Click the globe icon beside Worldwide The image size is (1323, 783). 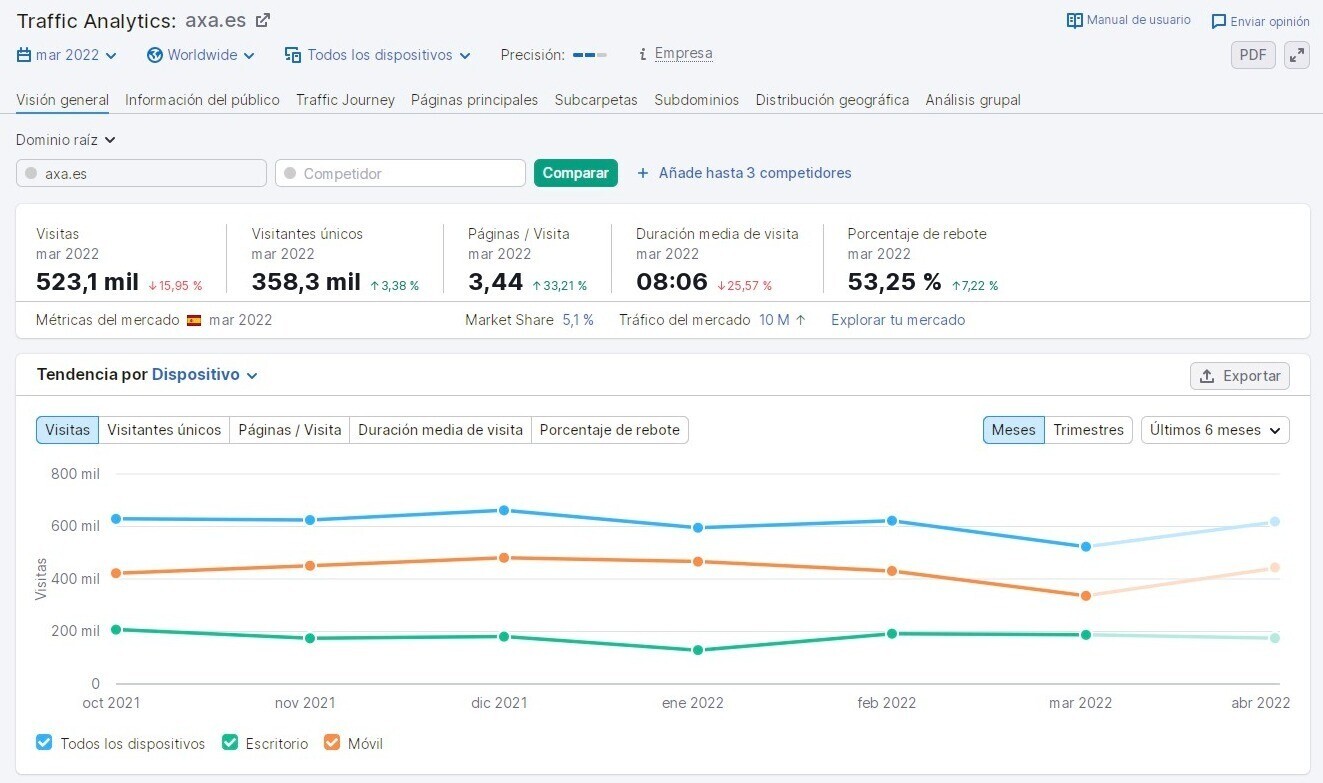155,55
